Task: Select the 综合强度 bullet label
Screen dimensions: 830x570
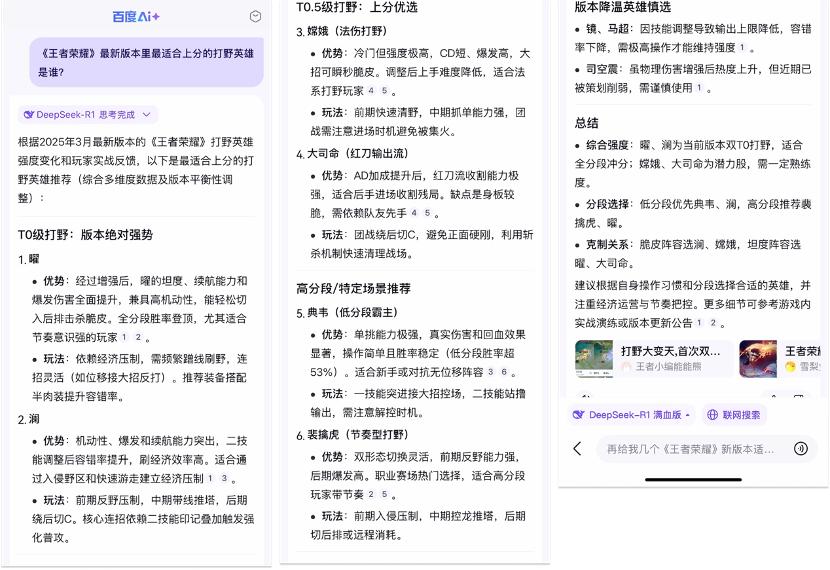Action: tap(607, 144)
